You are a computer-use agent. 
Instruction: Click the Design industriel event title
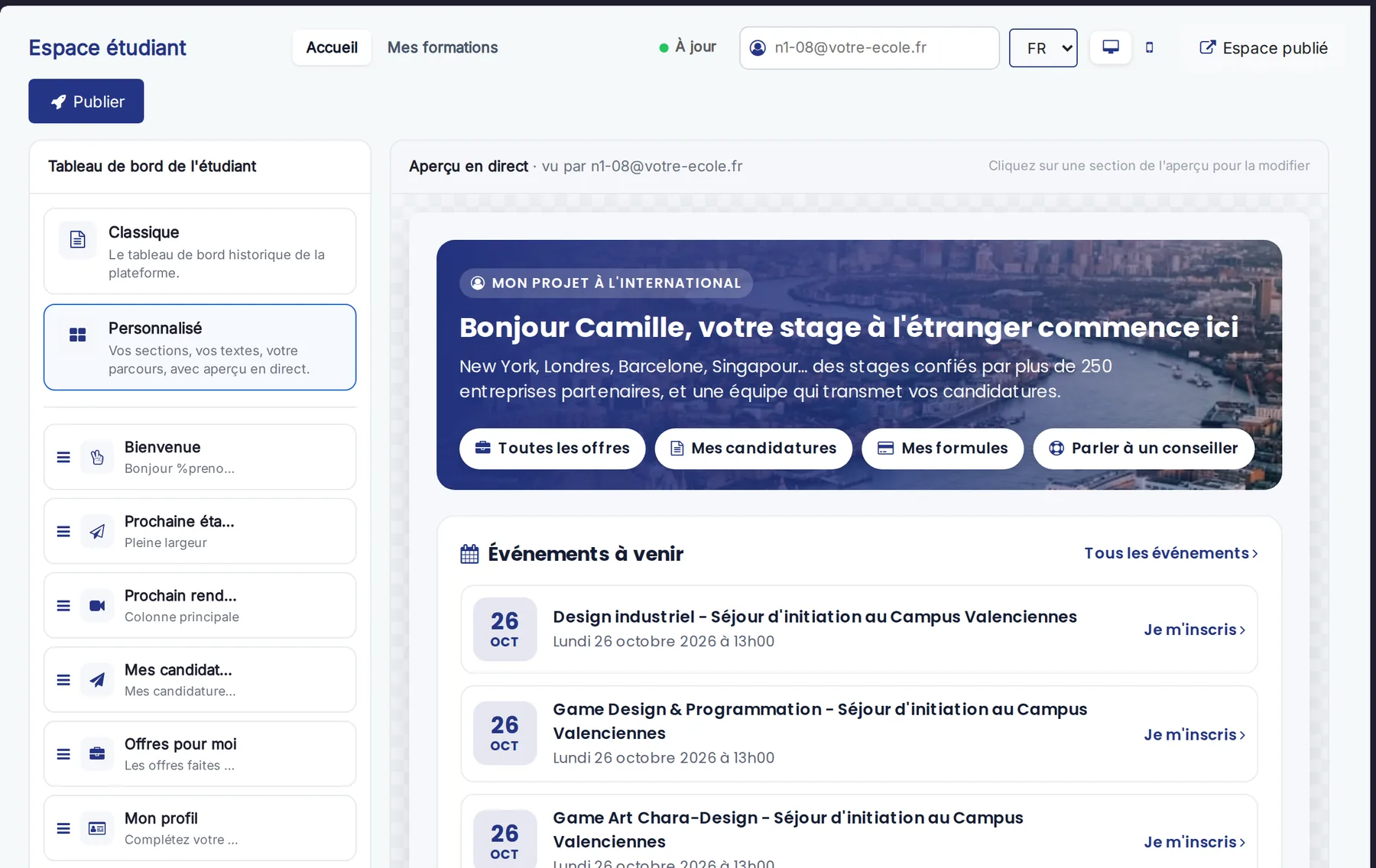(814, 617)
